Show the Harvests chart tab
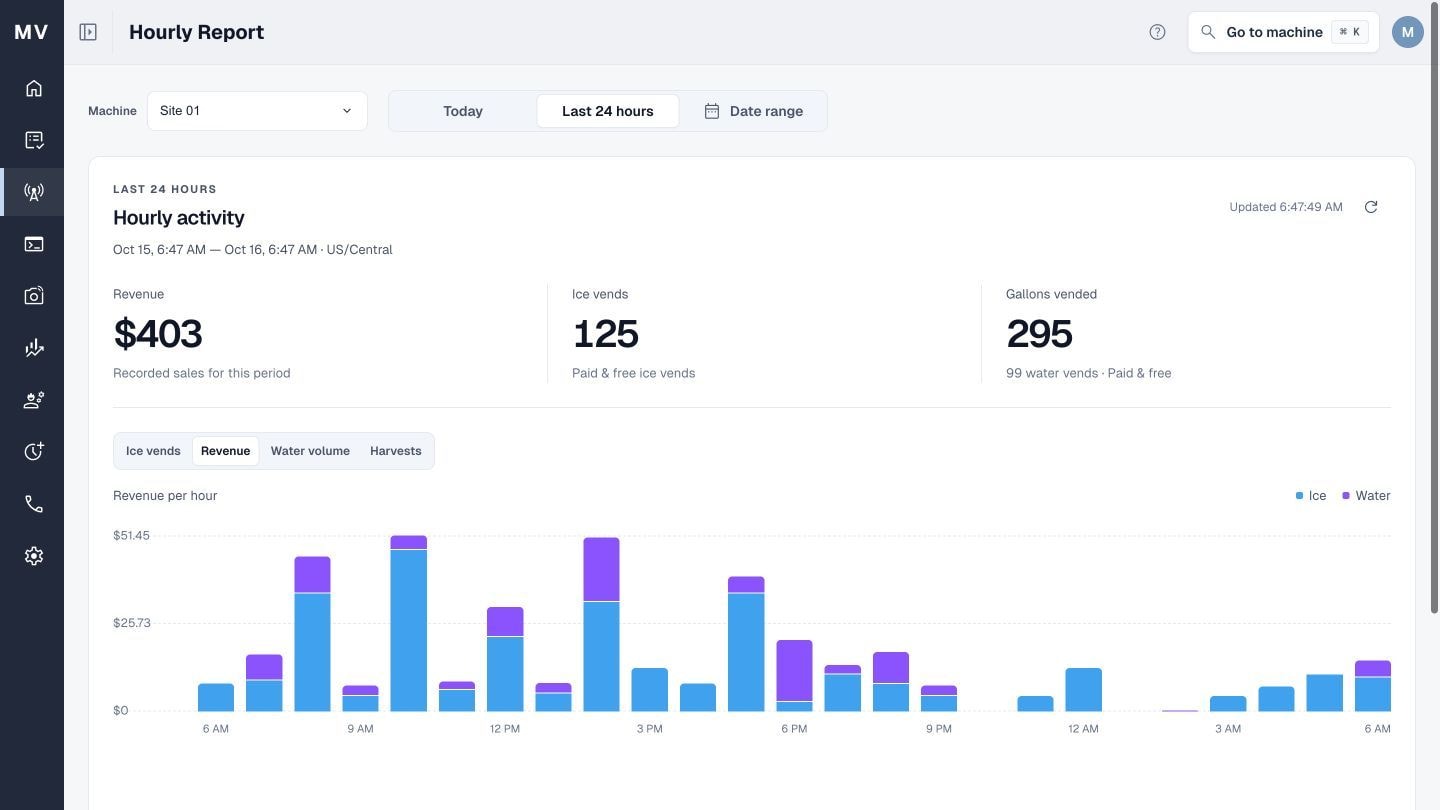This screenshot has width=1440, height=810. click(396, 451)
